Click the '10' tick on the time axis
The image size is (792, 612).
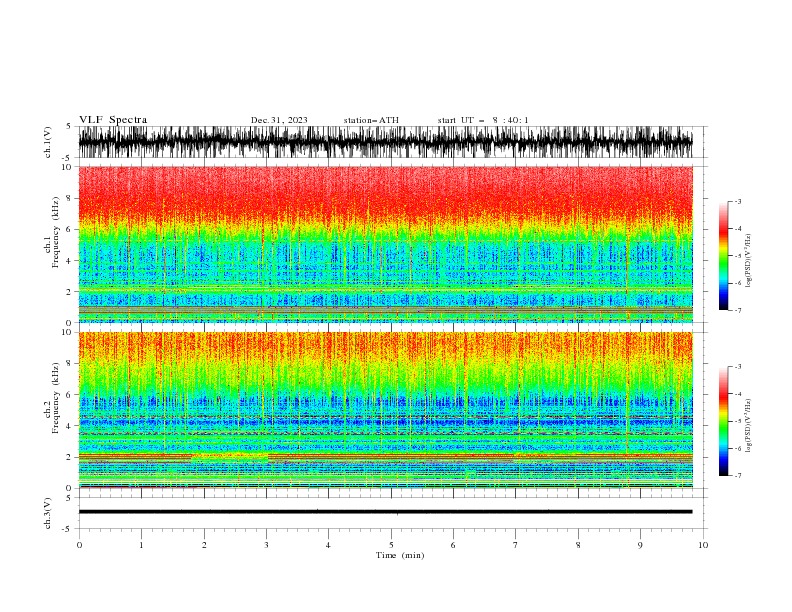703,545
